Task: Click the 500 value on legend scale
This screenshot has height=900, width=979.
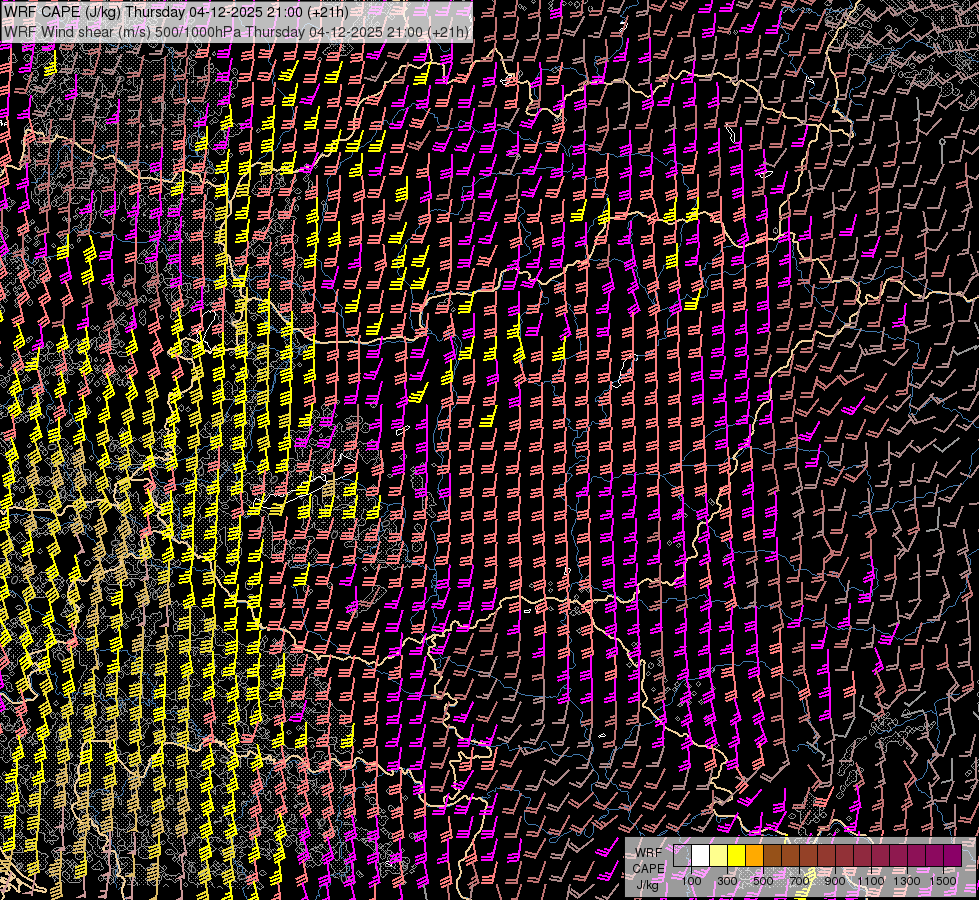Action: click(763, 881)
